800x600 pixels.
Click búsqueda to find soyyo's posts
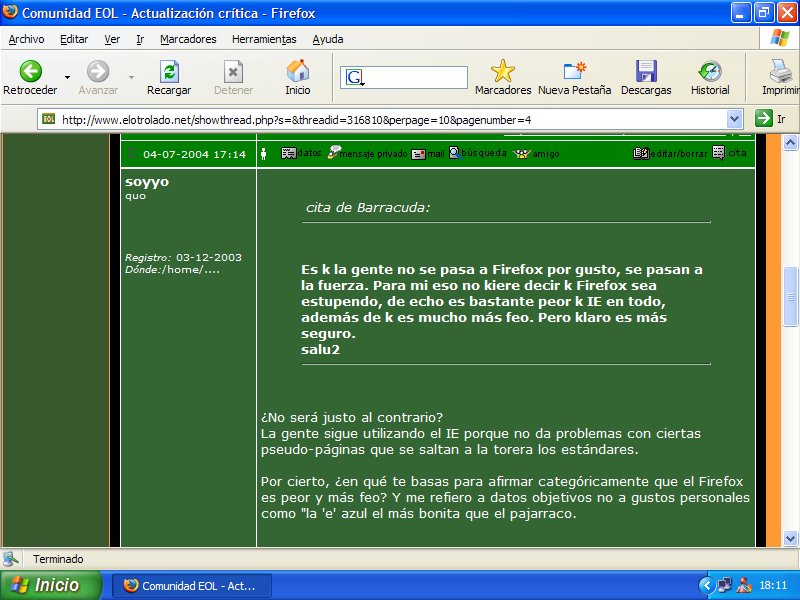[x=478, y=153]
